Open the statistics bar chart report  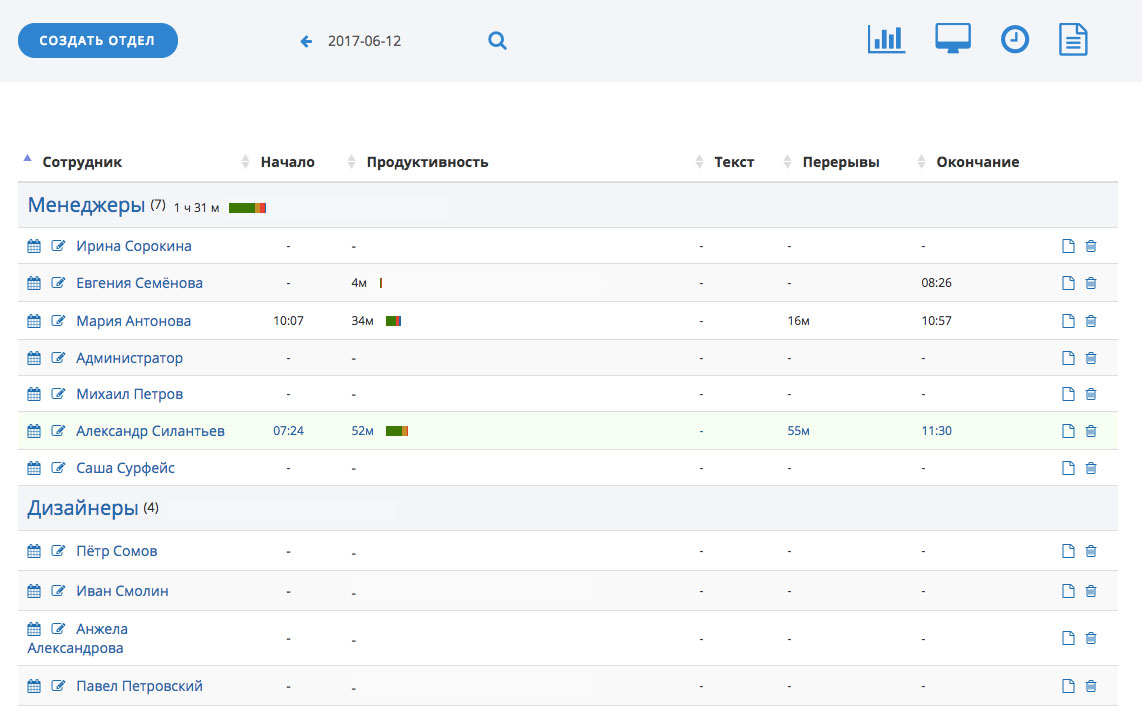885,39
